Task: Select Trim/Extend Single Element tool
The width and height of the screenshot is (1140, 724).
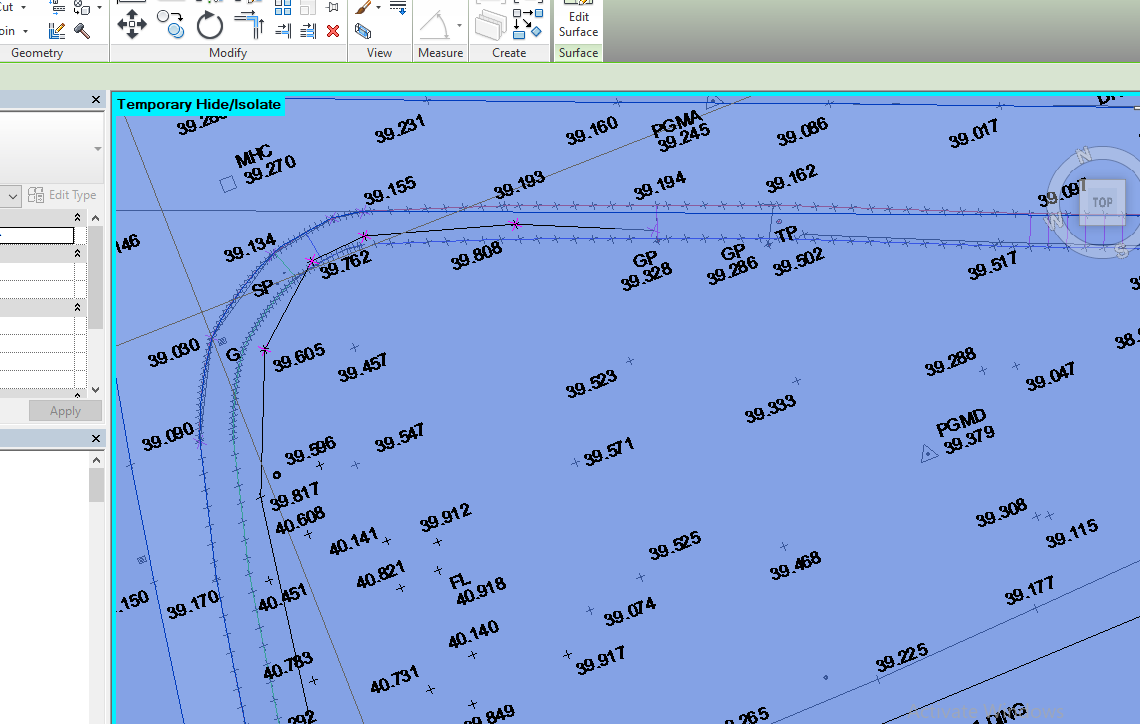Action: click(284, 31)
